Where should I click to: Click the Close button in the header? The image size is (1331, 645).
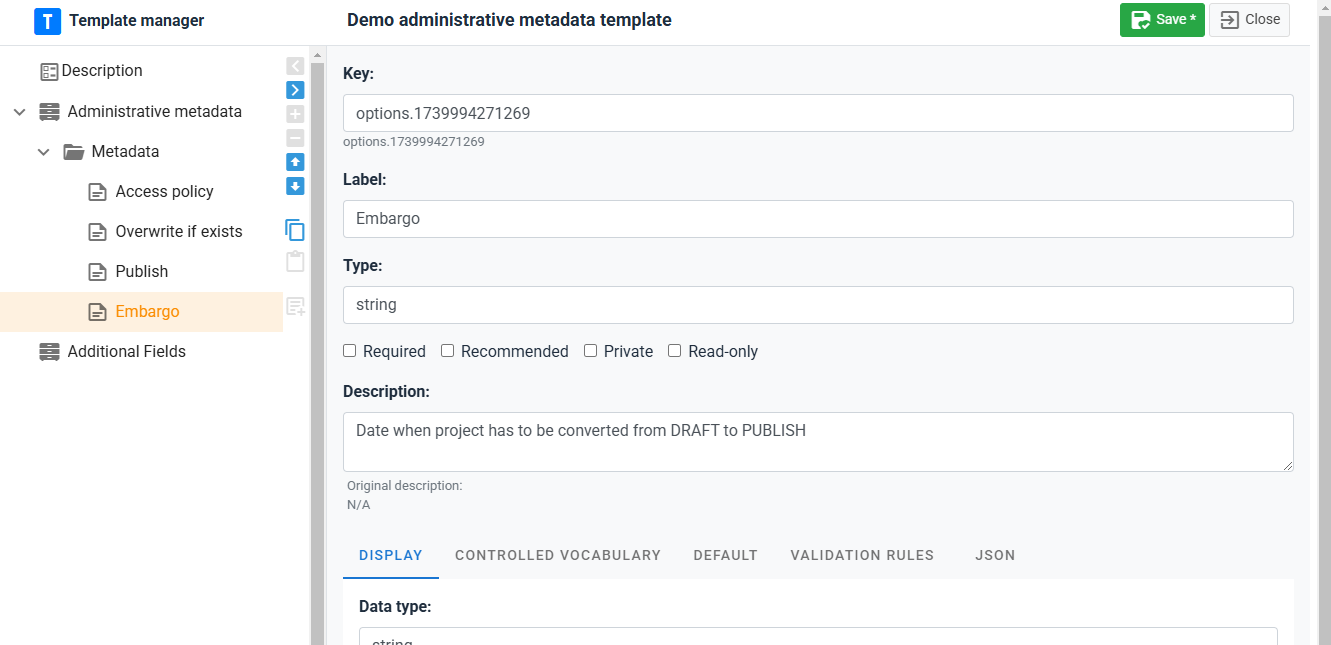1249,20
